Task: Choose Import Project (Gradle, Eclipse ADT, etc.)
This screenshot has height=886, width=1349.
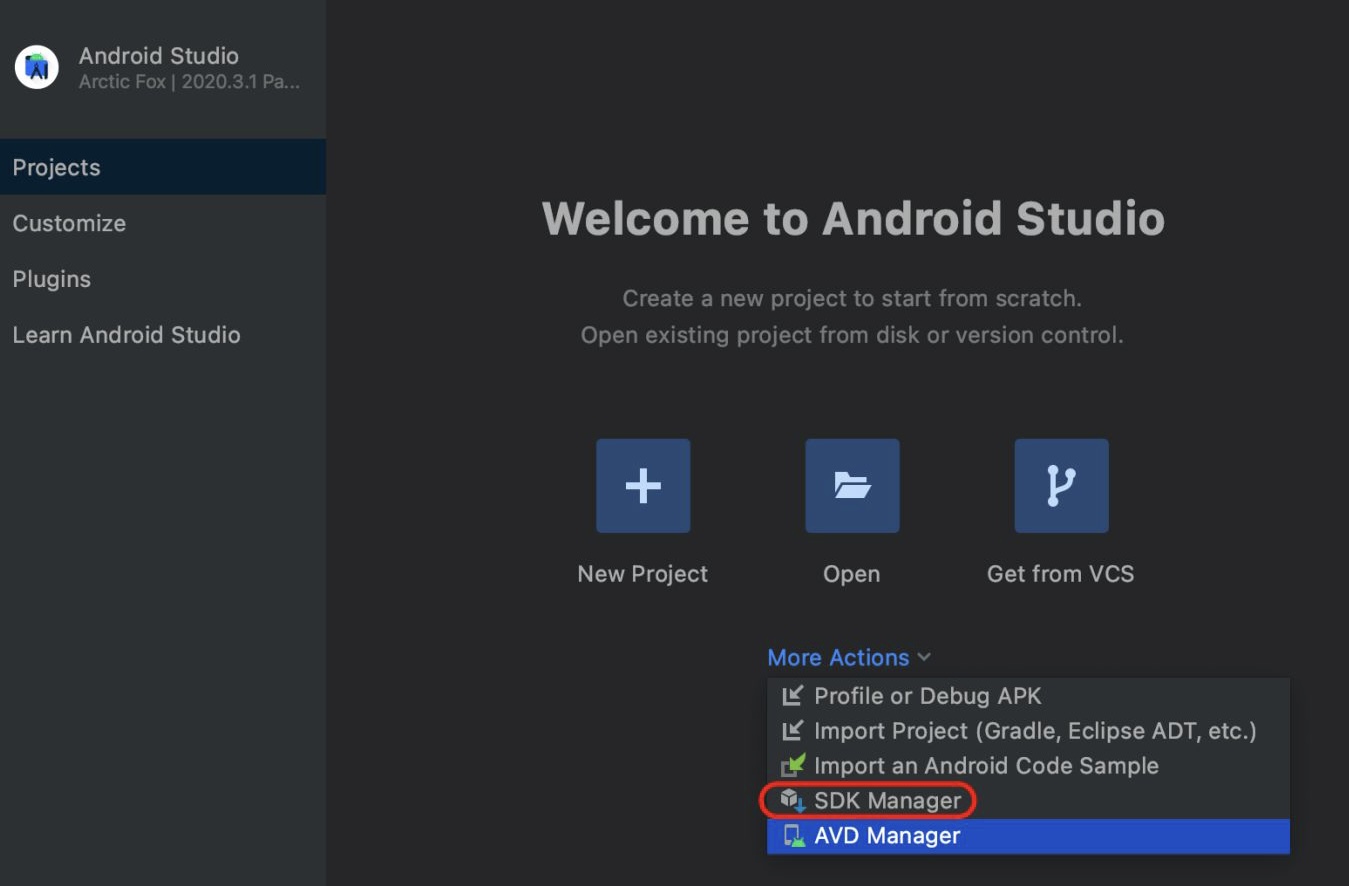Action: point(1028,731)
